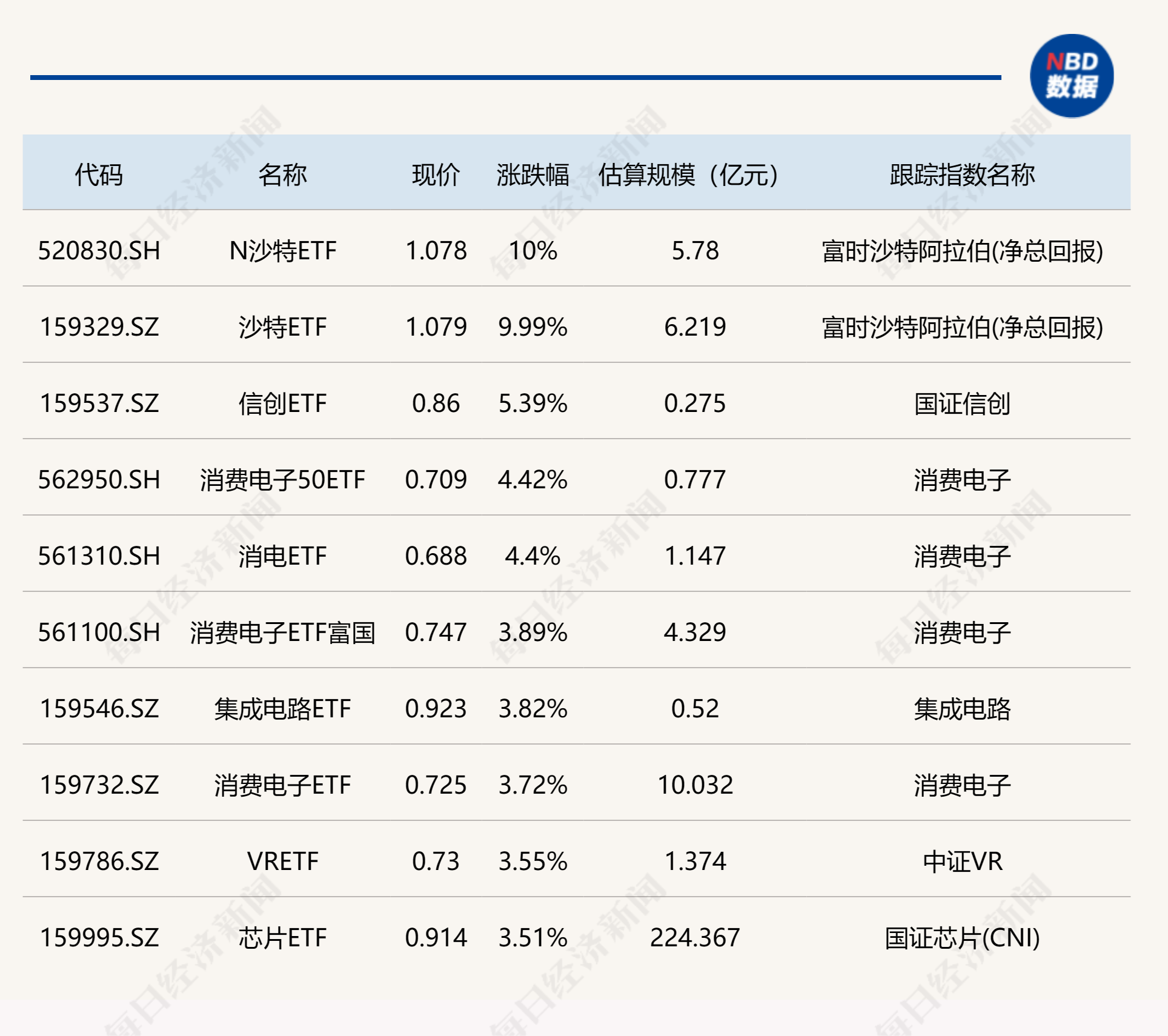Click the 9.99% change value
Image resolution: width=1168 pixels, height=1036 pixels.
[533, 327]
